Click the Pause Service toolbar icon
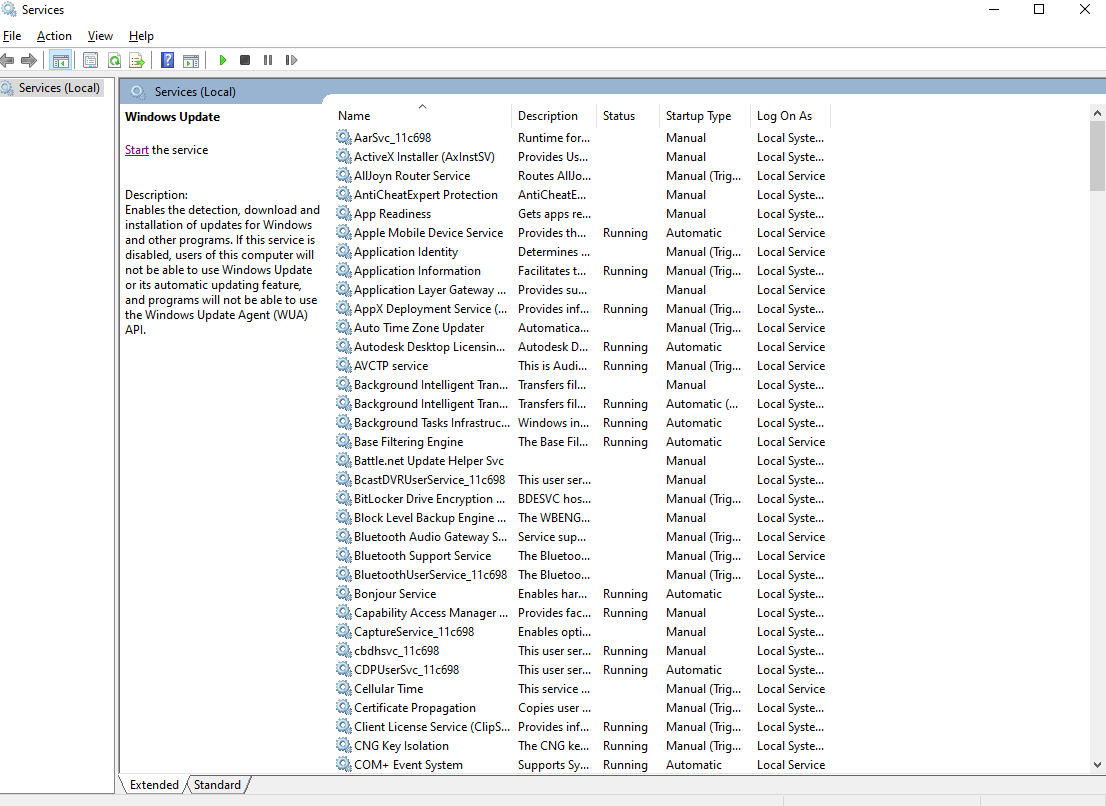Viewport: 1106px width, 806px height. (x=268, y=61)
